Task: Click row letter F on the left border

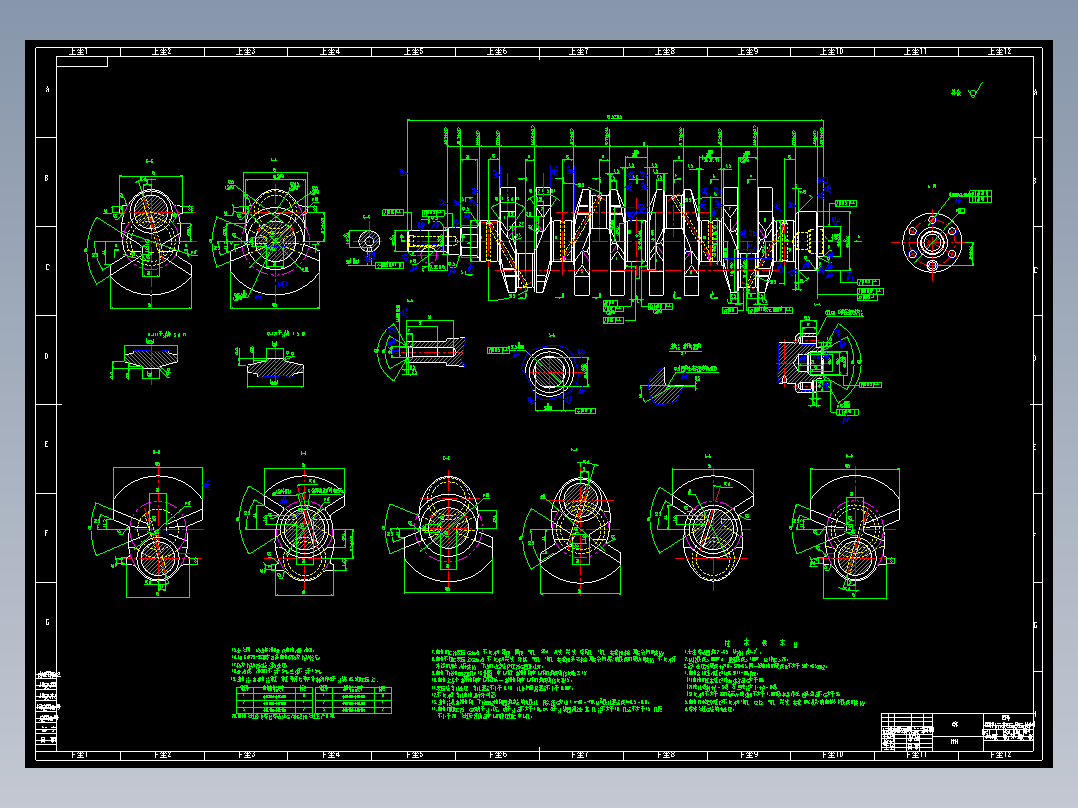Action: (x=47, y=533)
